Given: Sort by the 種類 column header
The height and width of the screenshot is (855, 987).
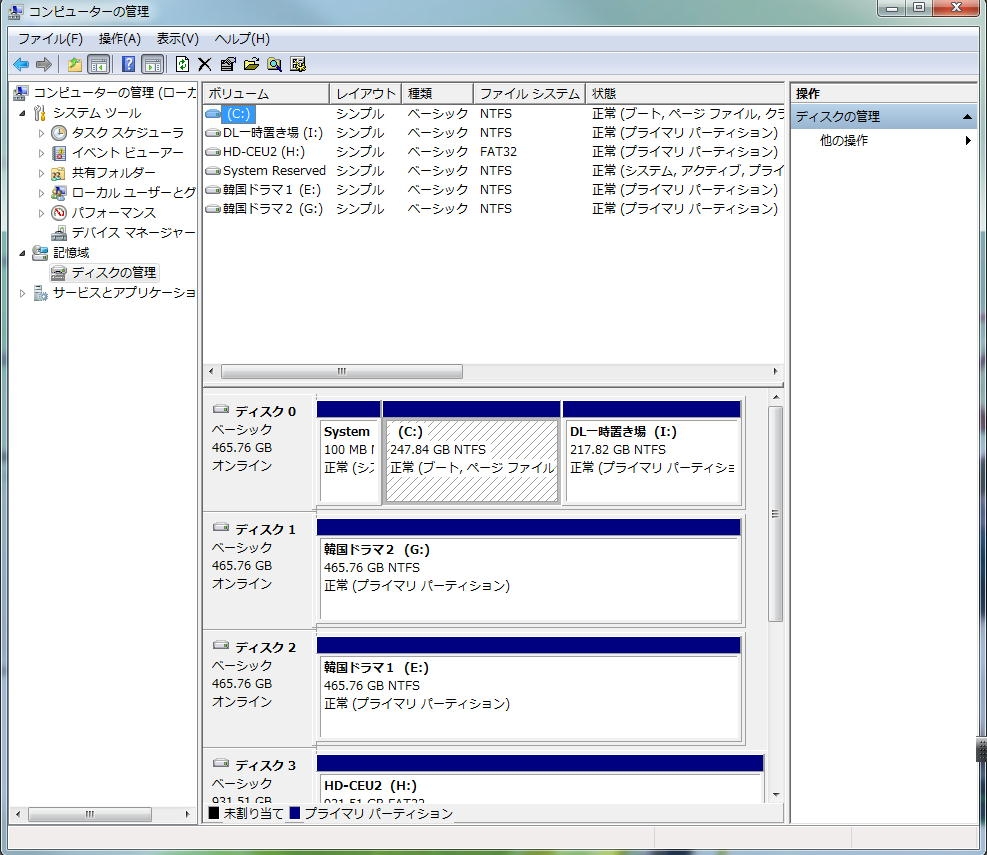Looking at the screenshot, I should 437,94.
